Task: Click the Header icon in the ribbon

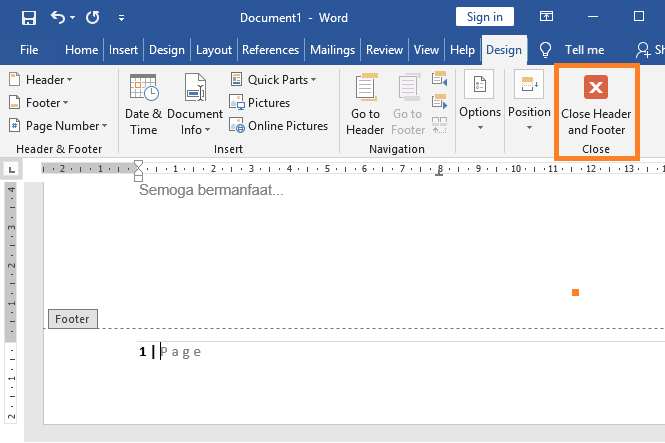Action: [x=14, y=80]
